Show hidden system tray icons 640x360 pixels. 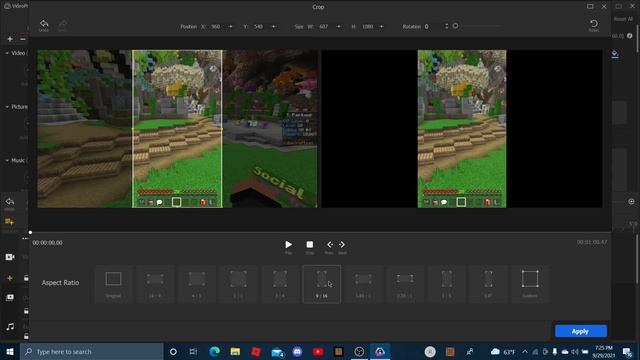525,351
